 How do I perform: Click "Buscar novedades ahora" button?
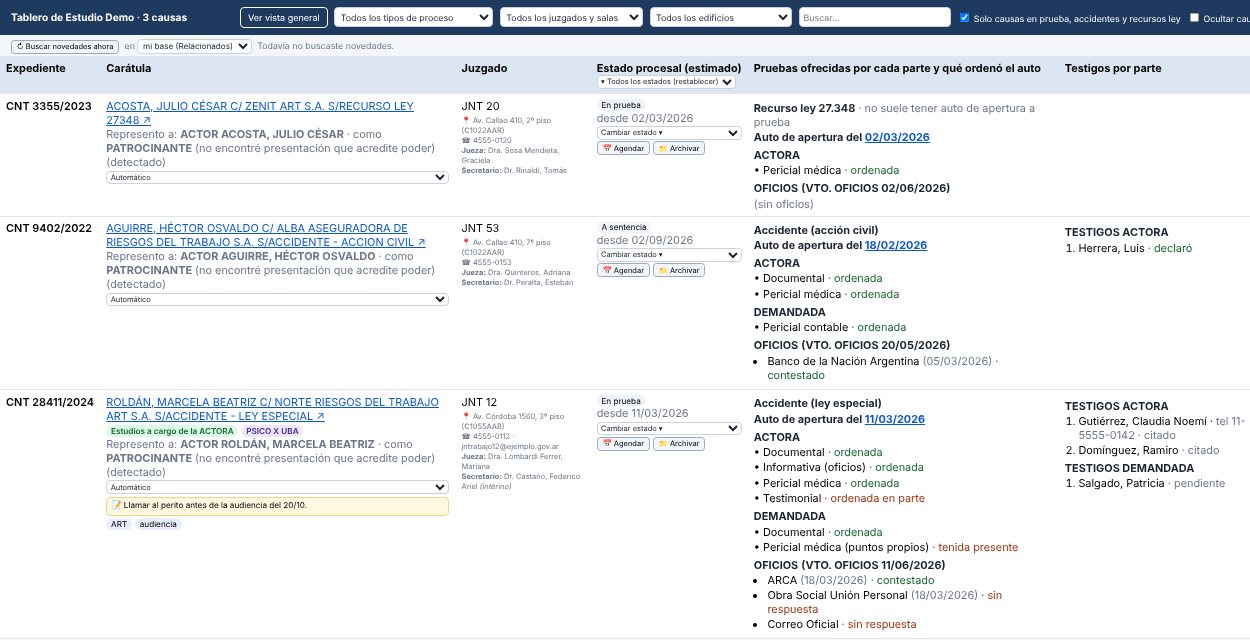point(65,46)
